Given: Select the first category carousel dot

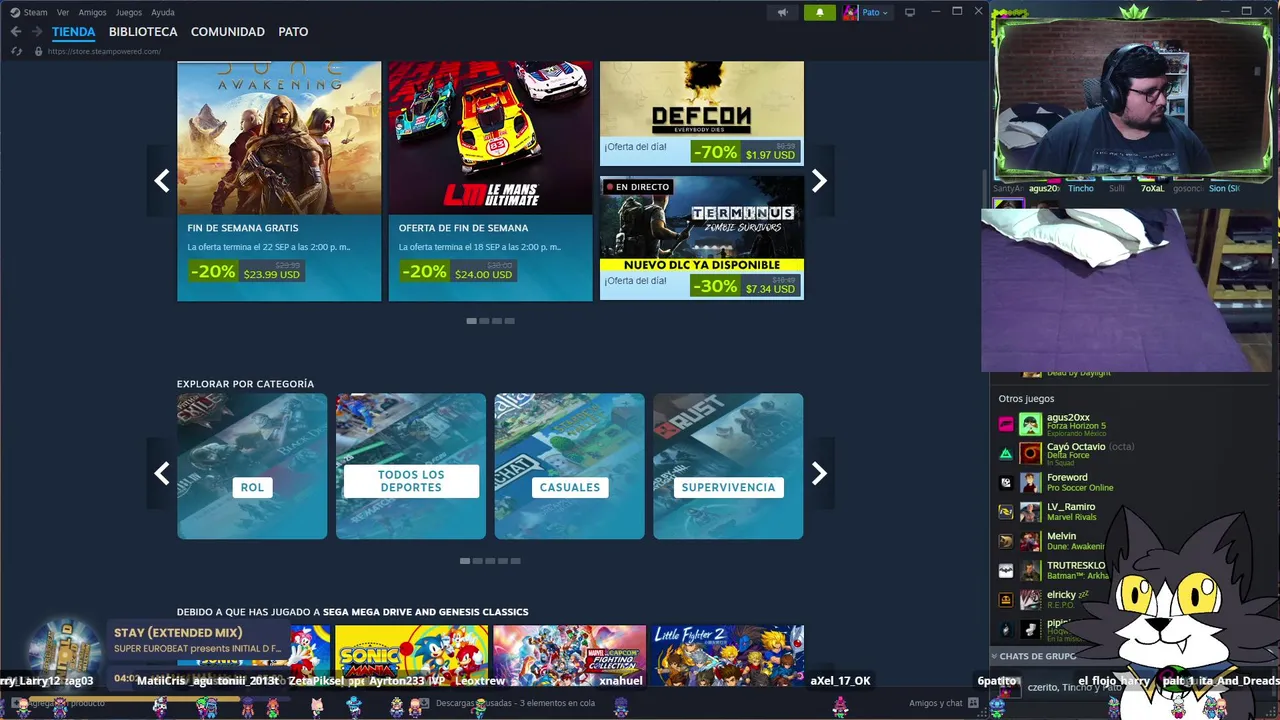Looking at the screenshot, I should point(465,561).
